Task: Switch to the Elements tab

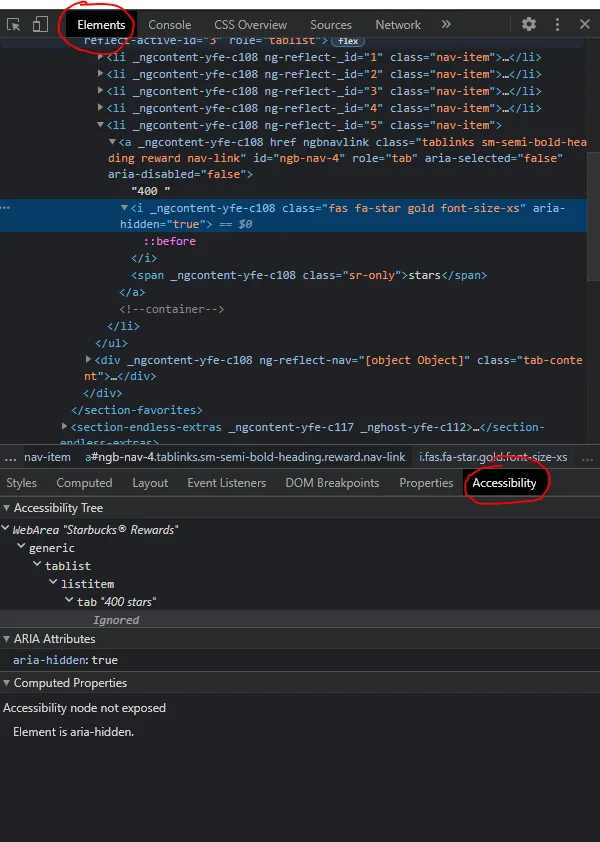Action: (x=101, y=25)
